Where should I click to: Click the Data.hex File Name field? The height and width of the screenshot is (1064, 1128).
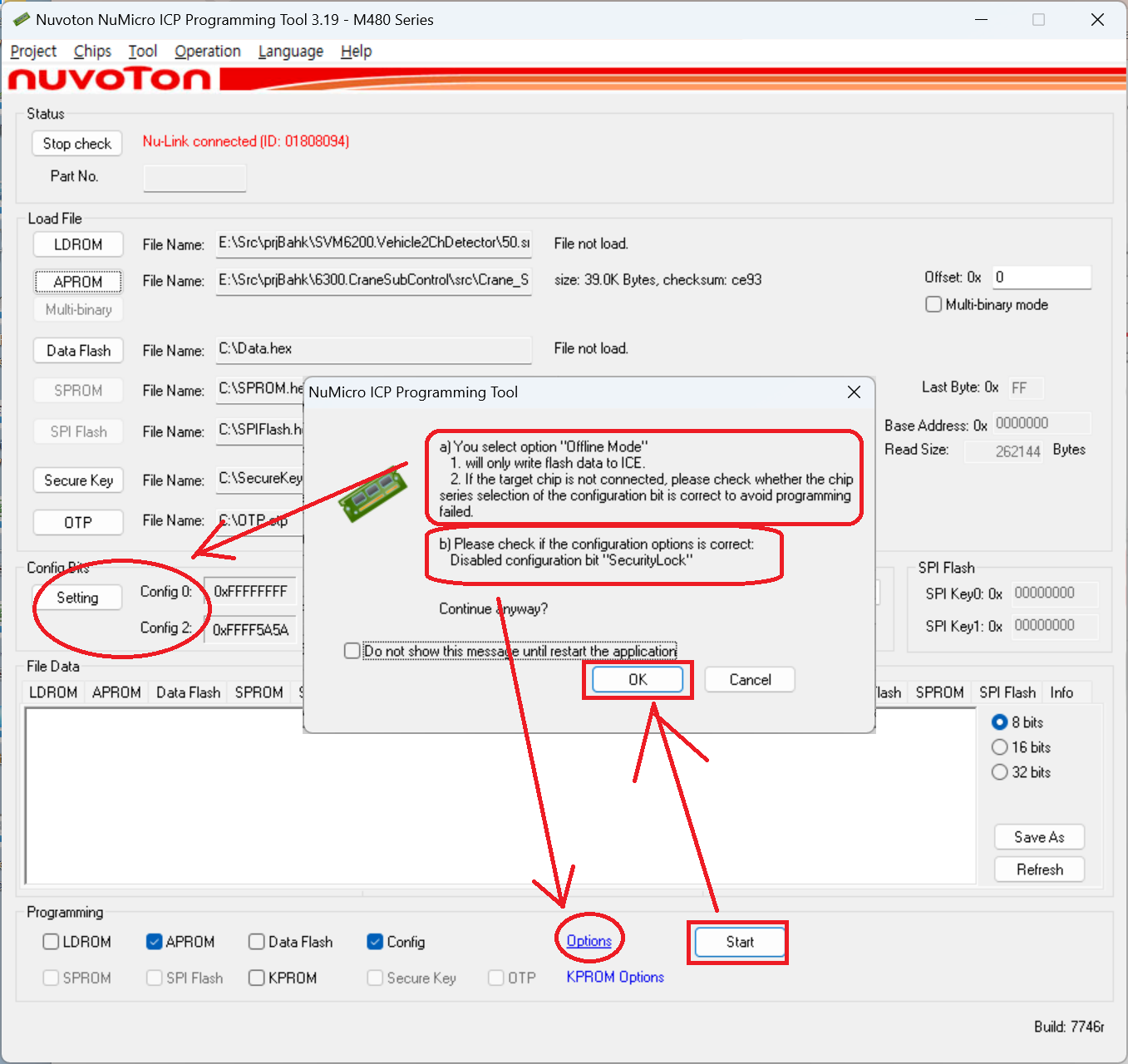pyautogui.click(x=373, y=349)
